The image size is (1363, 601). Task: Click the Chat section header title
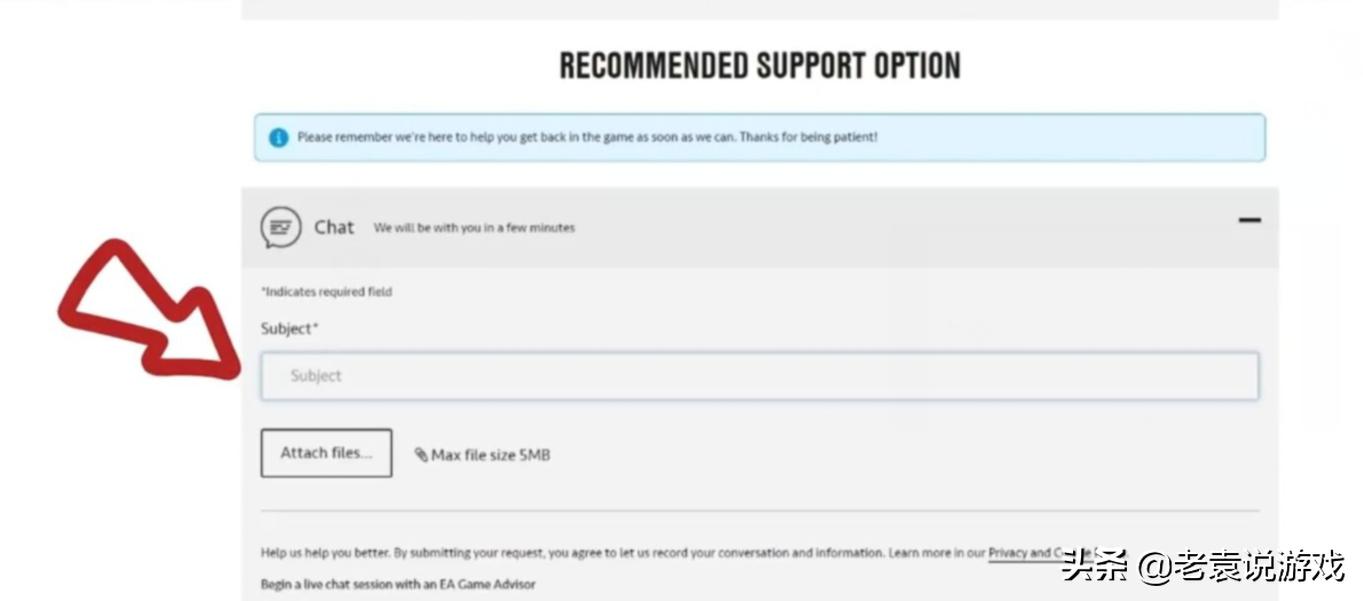(x=334, y=227)
